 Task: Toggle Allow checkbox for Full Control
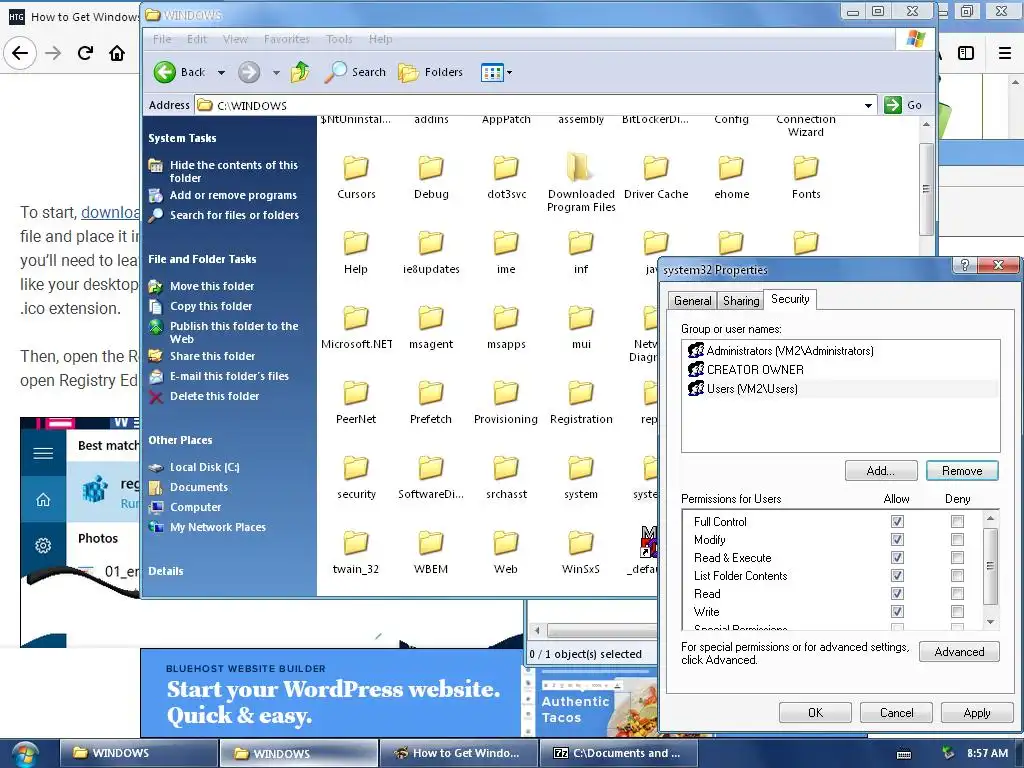tap(897, 521)
